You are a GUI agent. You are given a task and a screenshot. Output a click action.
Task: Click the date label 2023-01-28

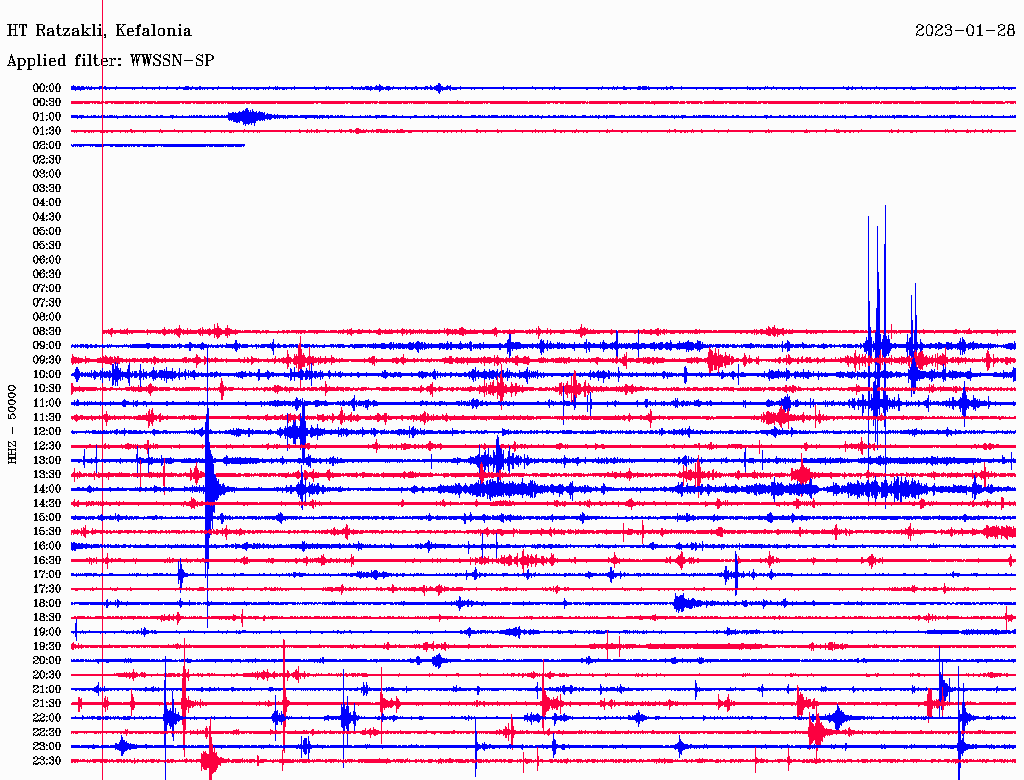965,31
